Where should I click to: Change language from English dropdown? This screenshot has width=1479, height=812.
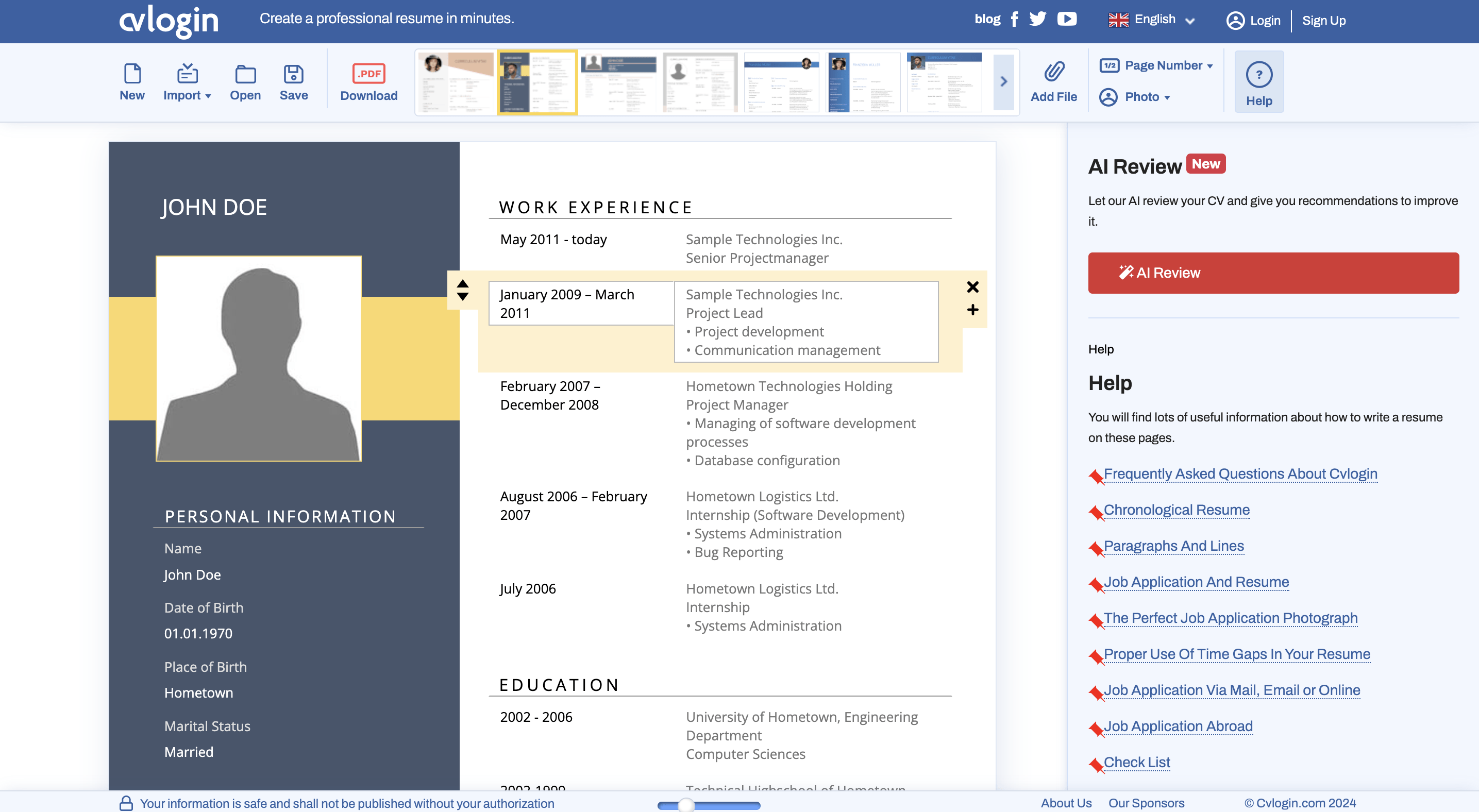coord(1152,20)
